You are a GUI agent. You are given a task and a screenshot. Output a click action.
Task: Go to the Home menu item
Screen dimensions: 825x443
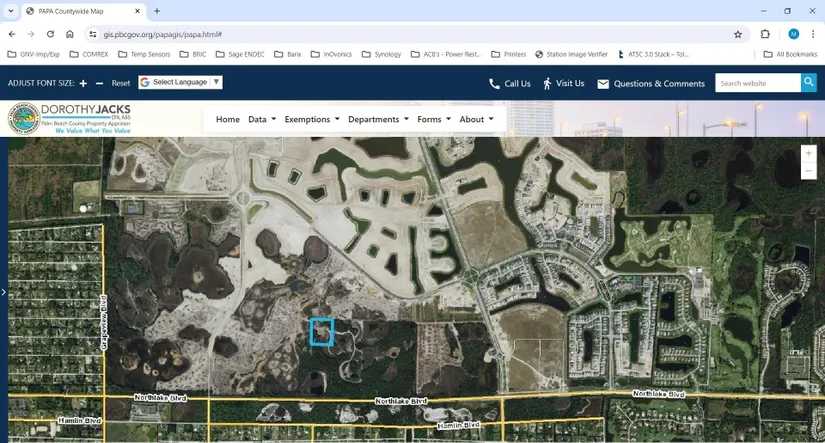coord(228,119)
